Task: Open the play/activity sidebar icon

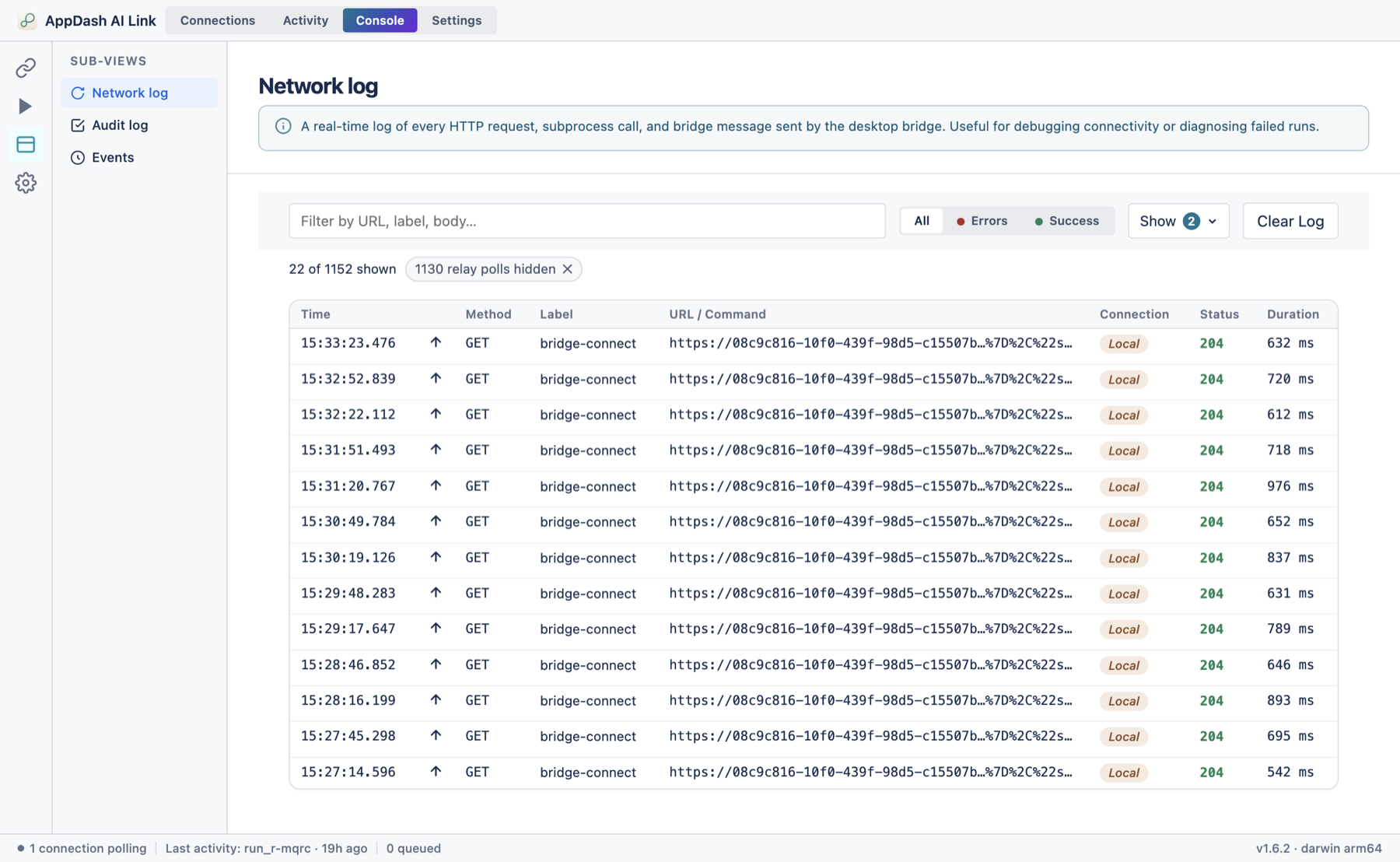Action: [26, 106]
